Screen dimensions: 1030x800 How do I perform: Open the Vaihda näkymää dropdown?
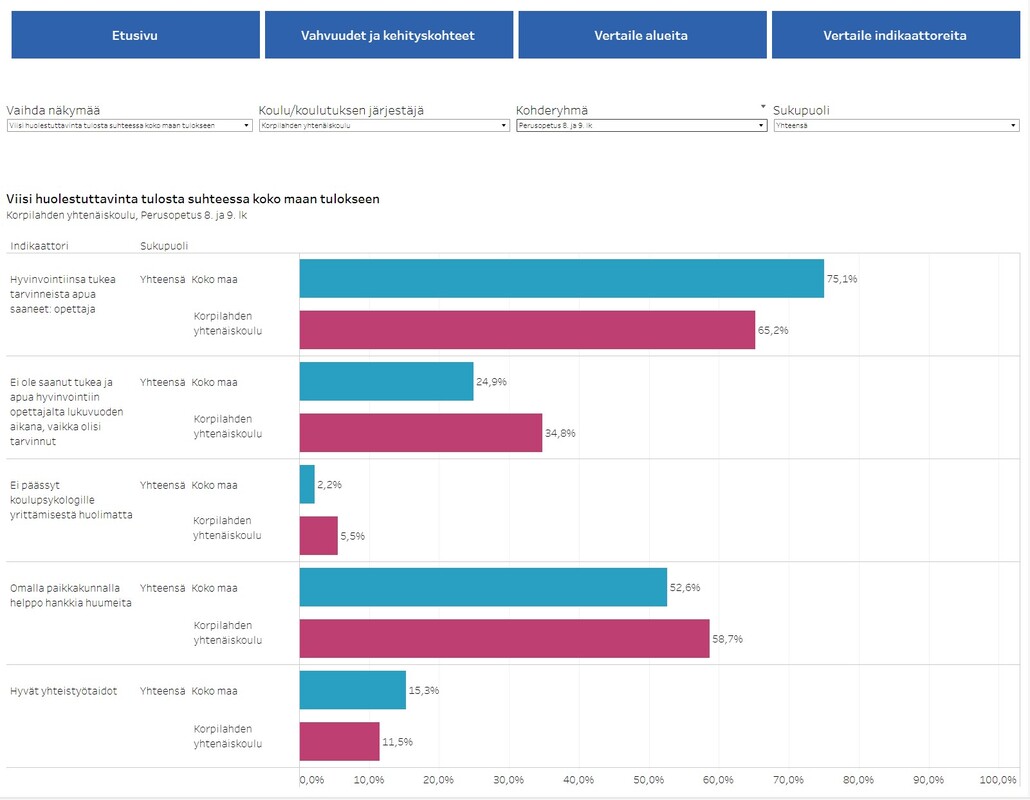click(129, 126)
